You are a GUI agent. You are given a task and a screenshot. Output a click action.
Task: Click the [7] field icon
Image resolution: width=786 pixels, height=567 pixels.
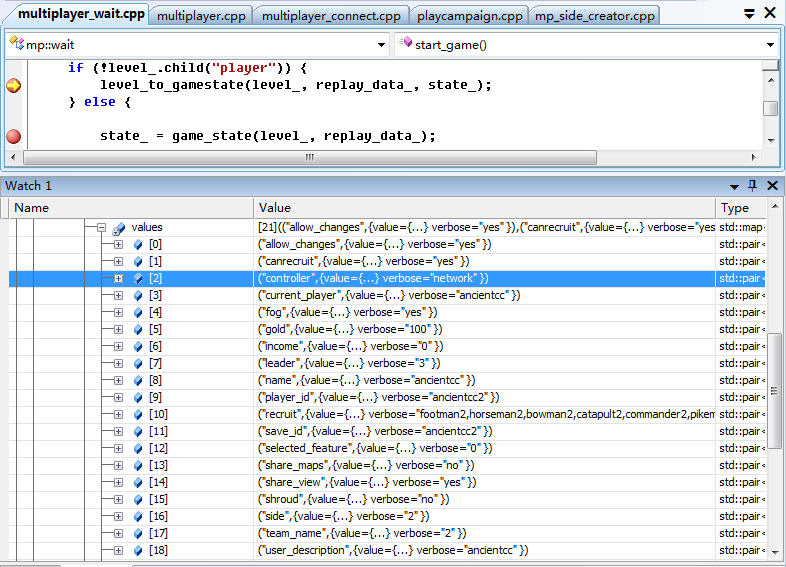coord(138,364)
